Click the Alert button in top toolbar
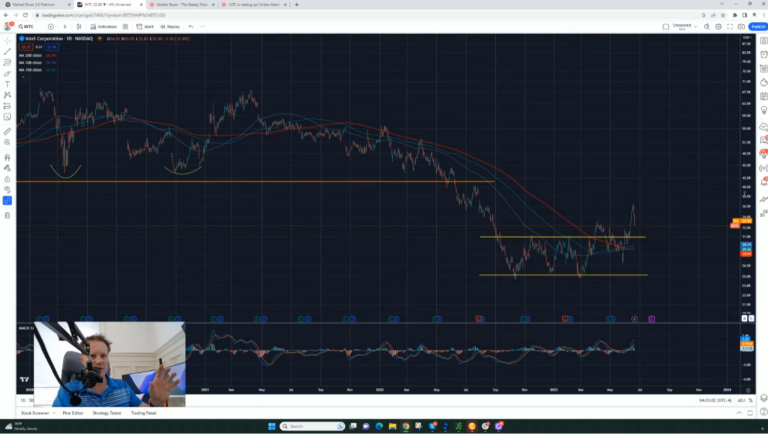Image resolution: width=768 pixels, height=434 pixels. pos(148,26)
